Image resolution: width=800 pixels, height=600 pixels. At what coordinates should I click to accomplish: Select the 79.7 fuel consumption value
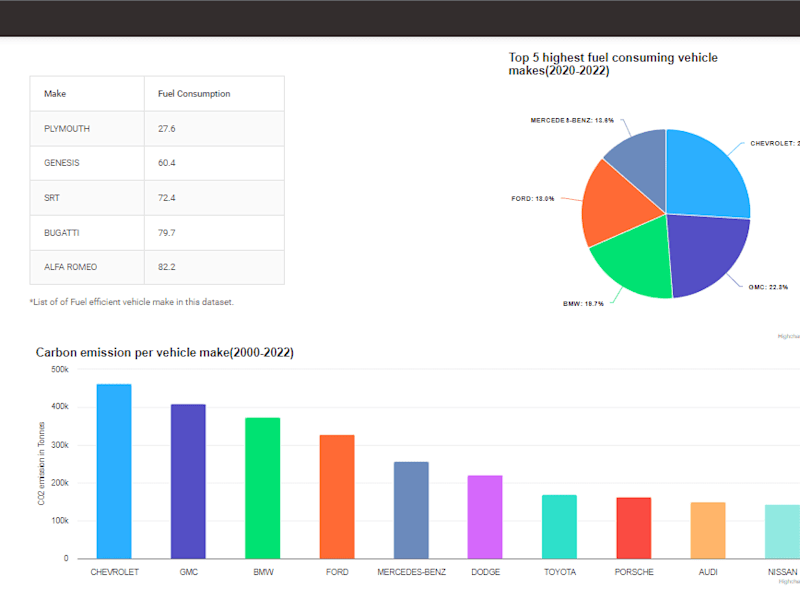click(214, 233)
